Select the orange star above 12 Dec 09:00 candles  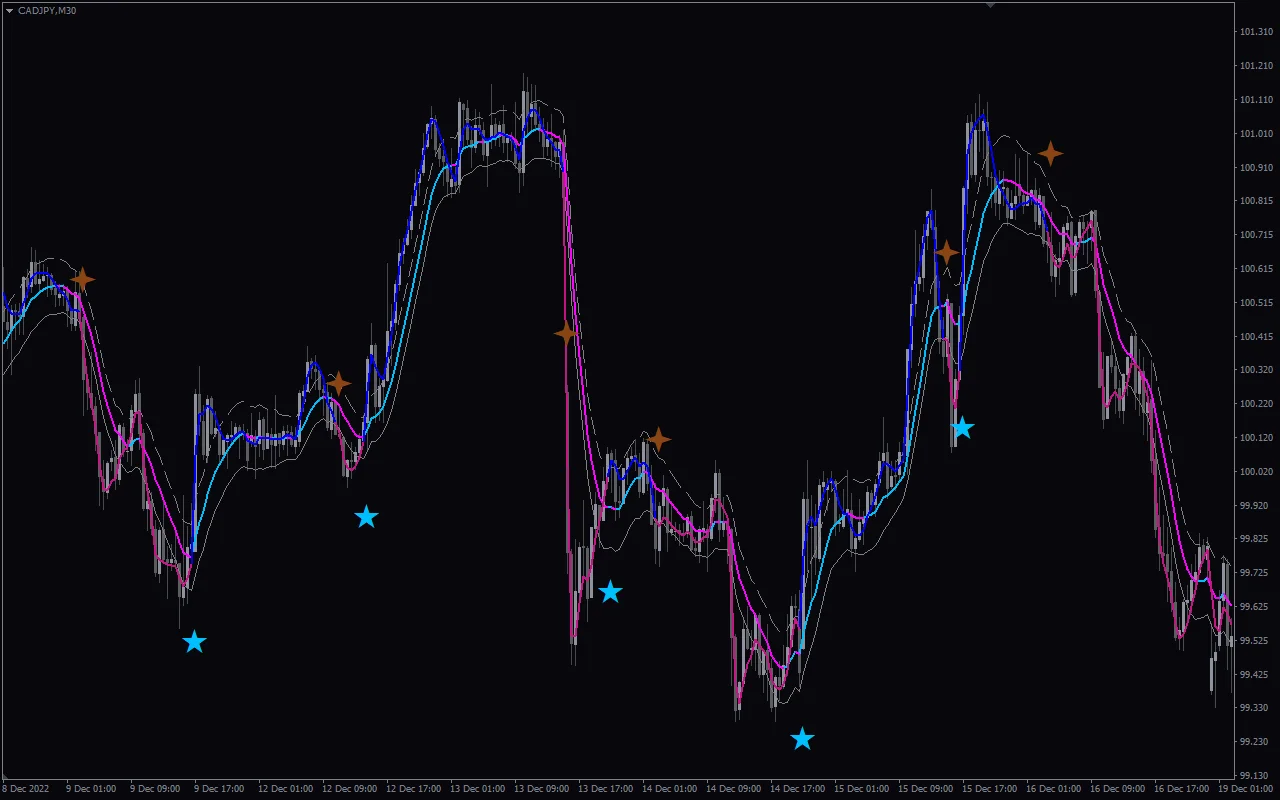pyautogui.click(x=339, y=382)
